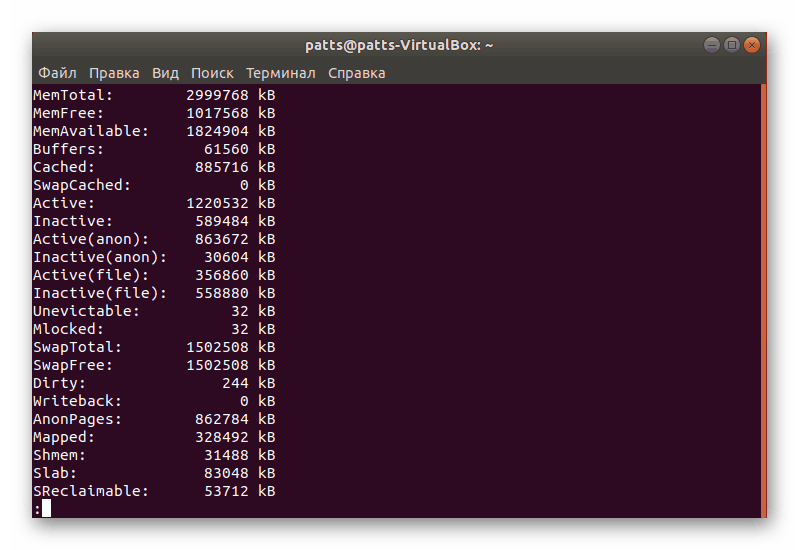799x550 pixels.
Task: Click the Inactive(file): label
Action: pyautogui.click(x=100, y=293)
